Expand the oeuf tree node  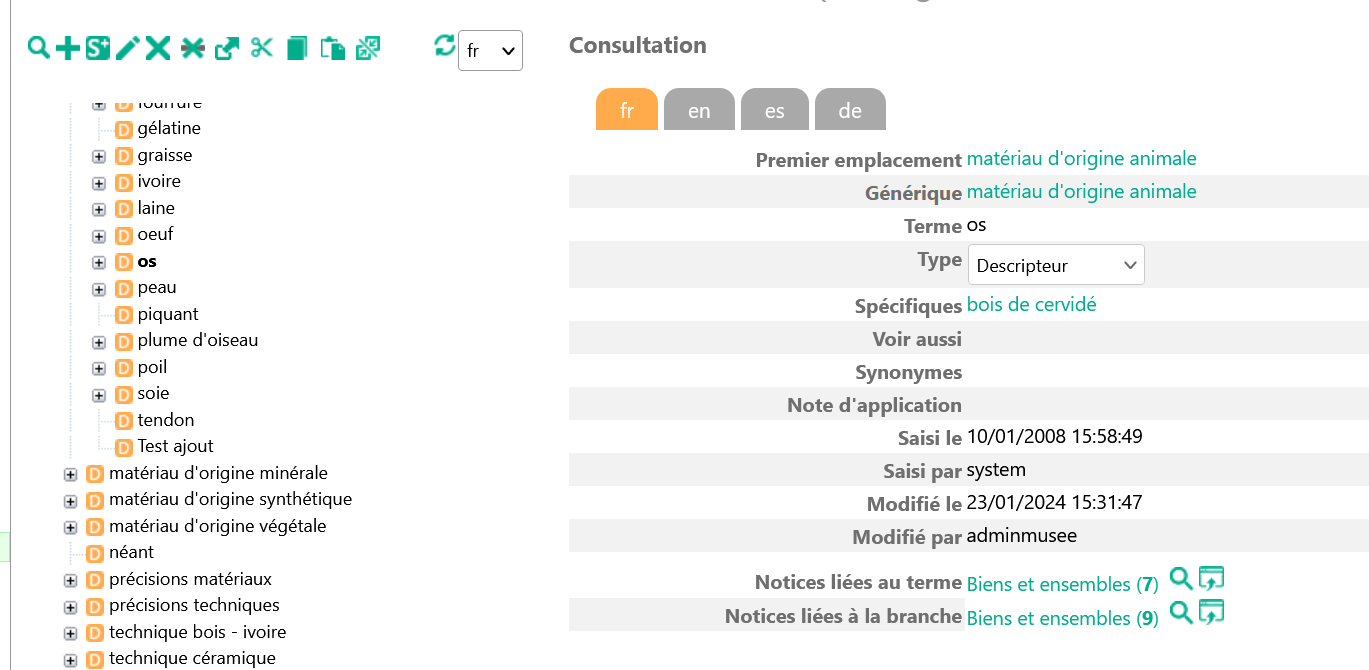99,236
